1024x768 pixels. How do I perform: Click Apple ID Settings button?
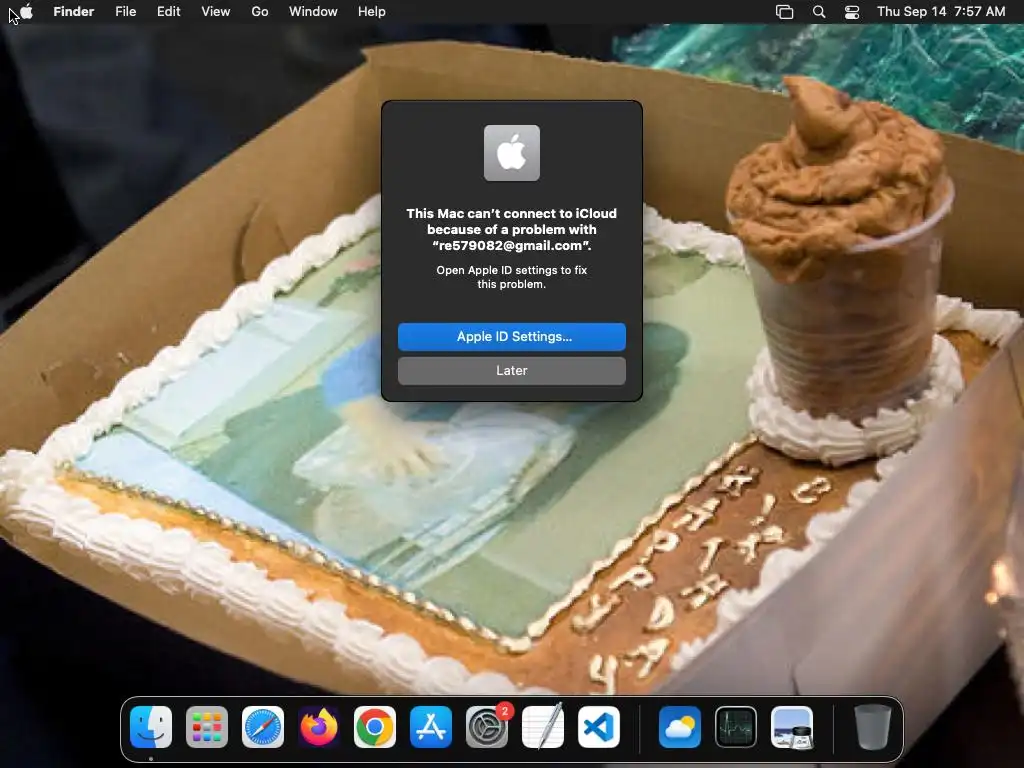click(x=511, y=336)
